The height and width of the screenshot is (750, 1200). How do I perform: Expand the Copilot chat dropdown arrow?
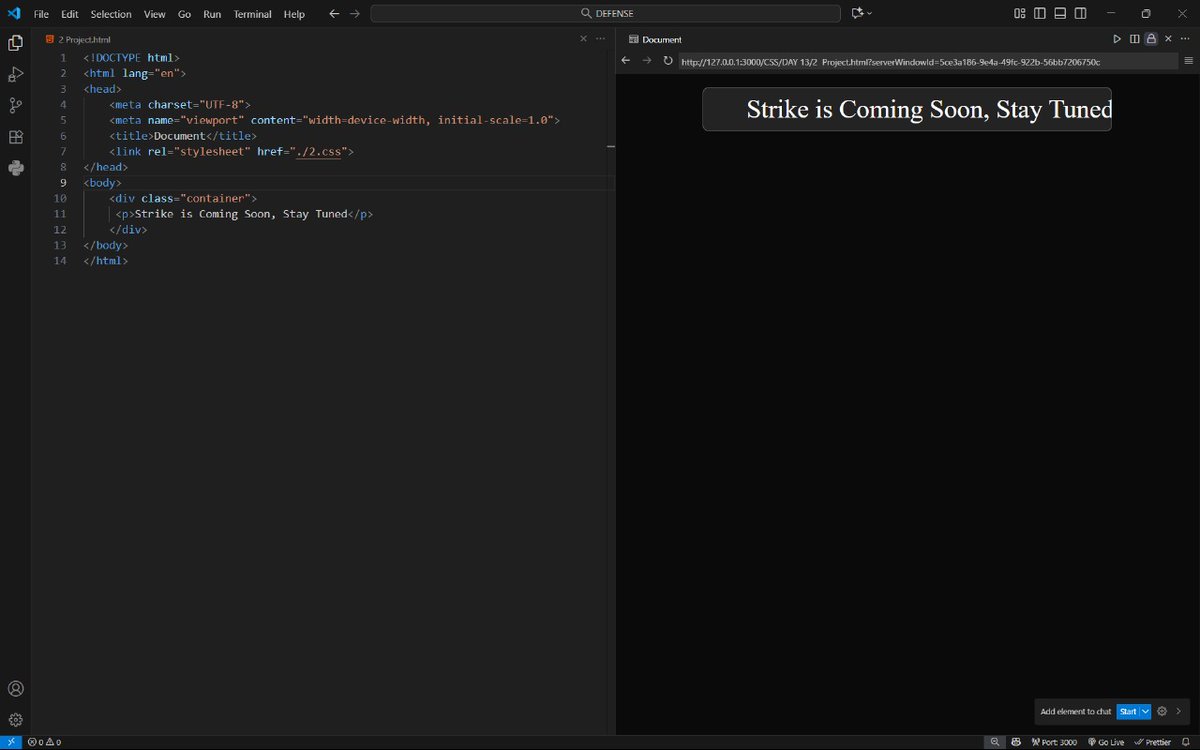[869, 13]
